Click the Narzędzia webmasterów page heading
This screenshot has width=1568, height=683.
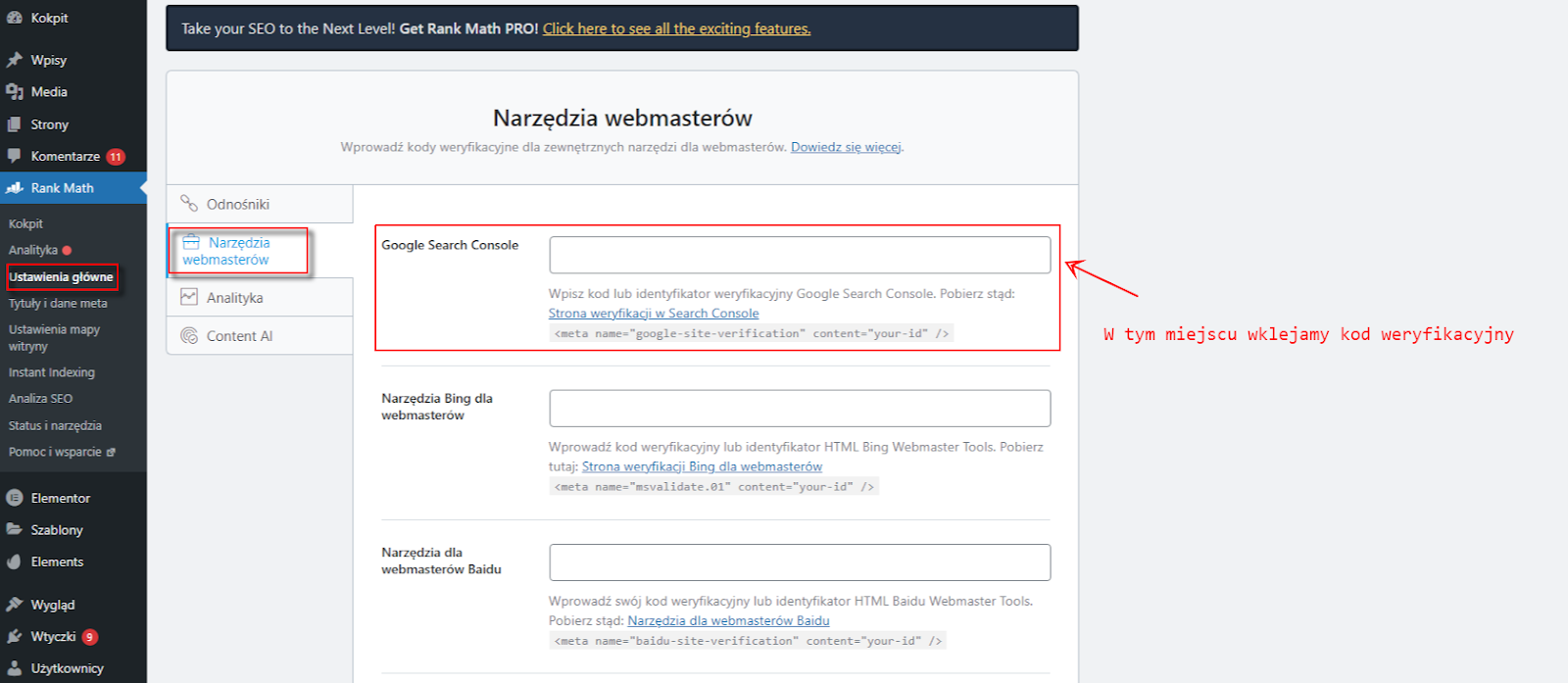[622, 119]
